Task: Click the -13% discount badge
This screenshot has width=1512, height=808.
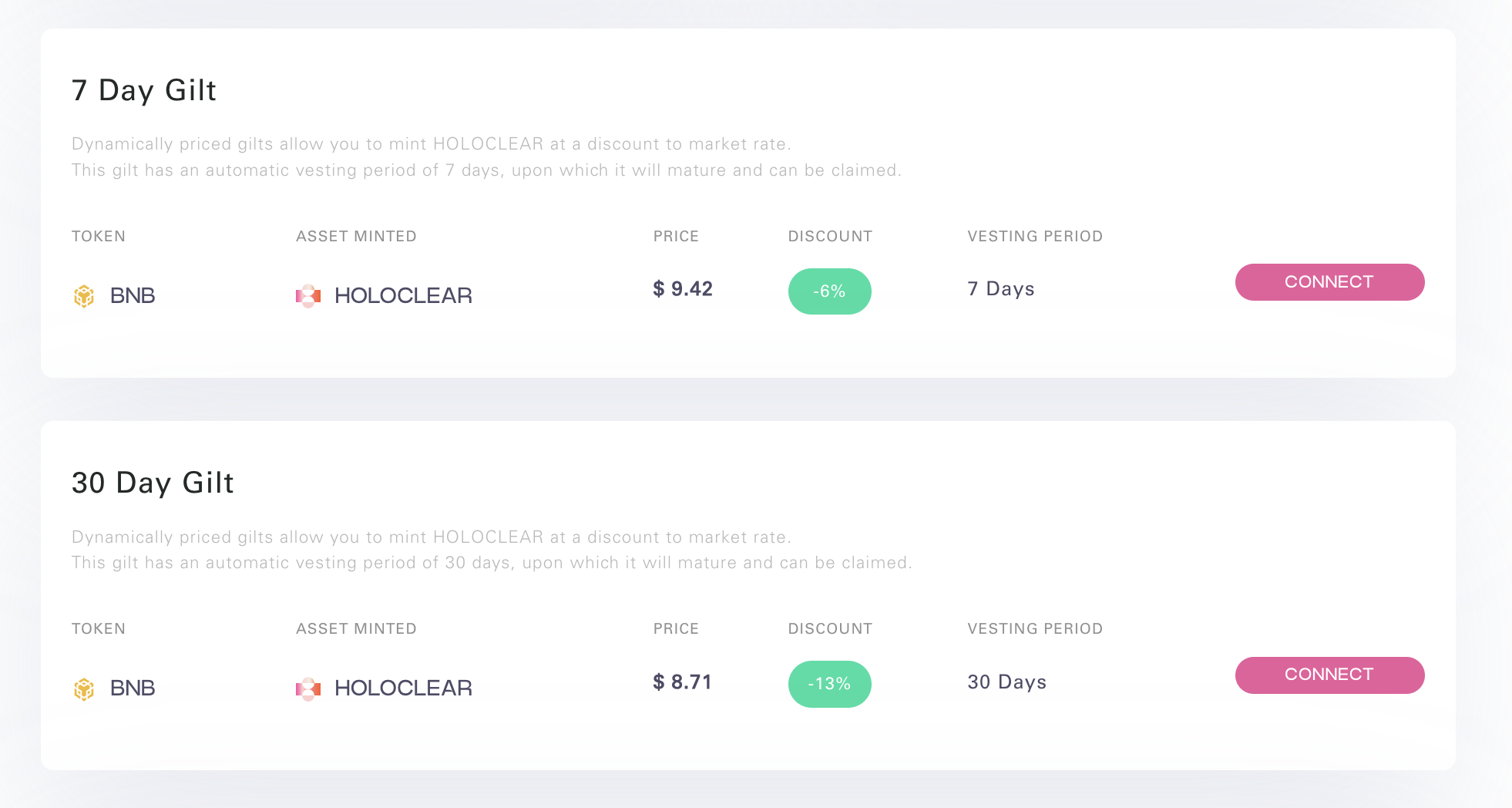Action: click(829, 684)
